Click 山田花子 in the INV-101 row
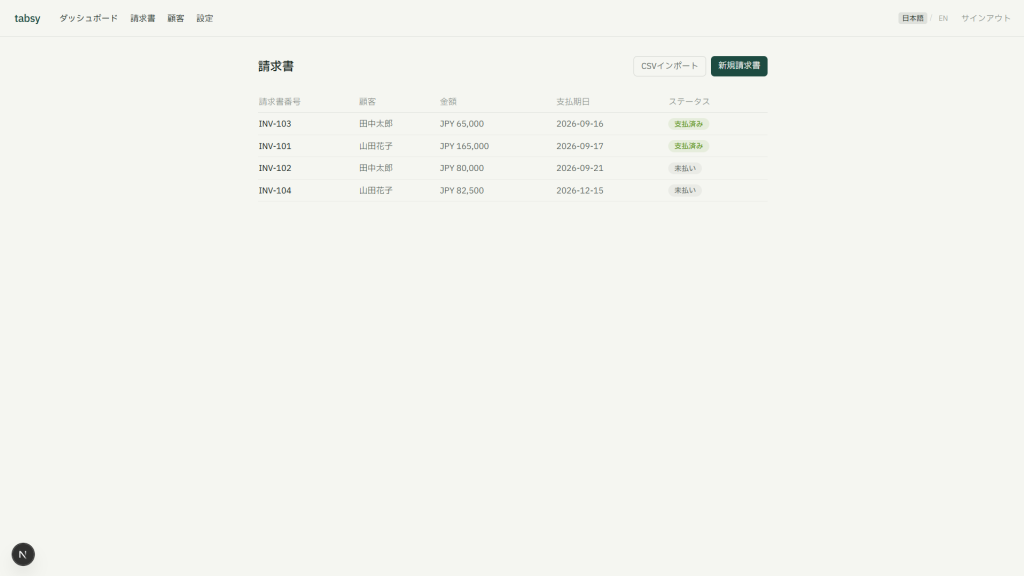1024x576 pixels. click(x=376, y=146)
